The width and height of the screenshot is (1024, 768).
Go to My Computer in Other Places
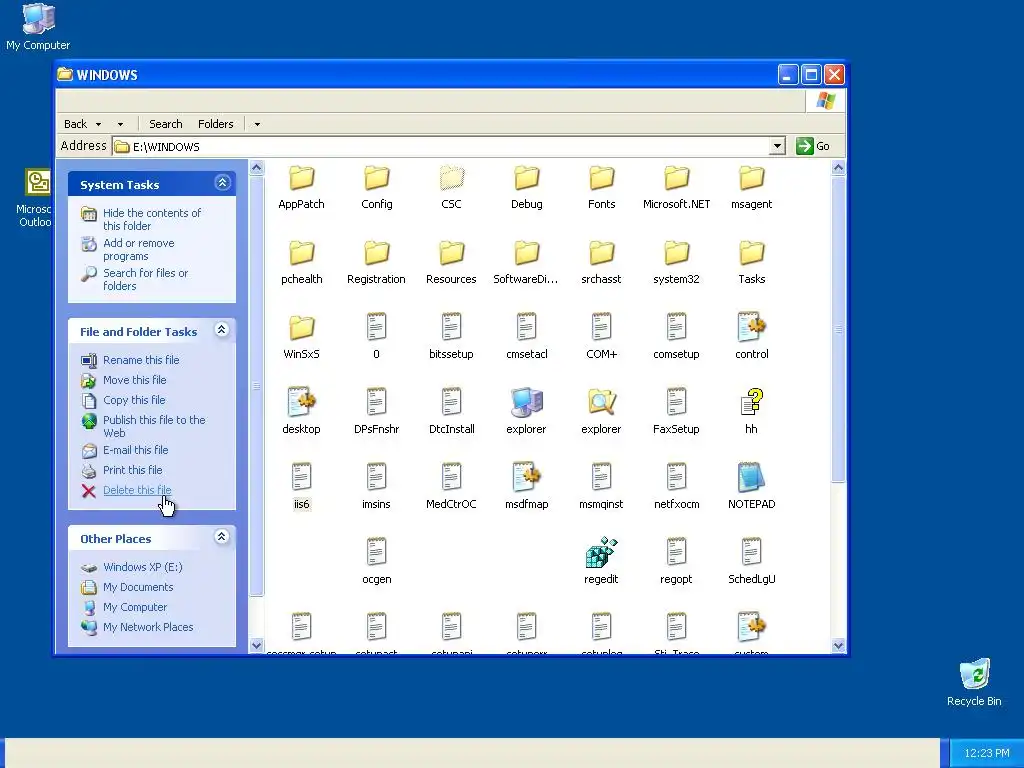point(135,607)
